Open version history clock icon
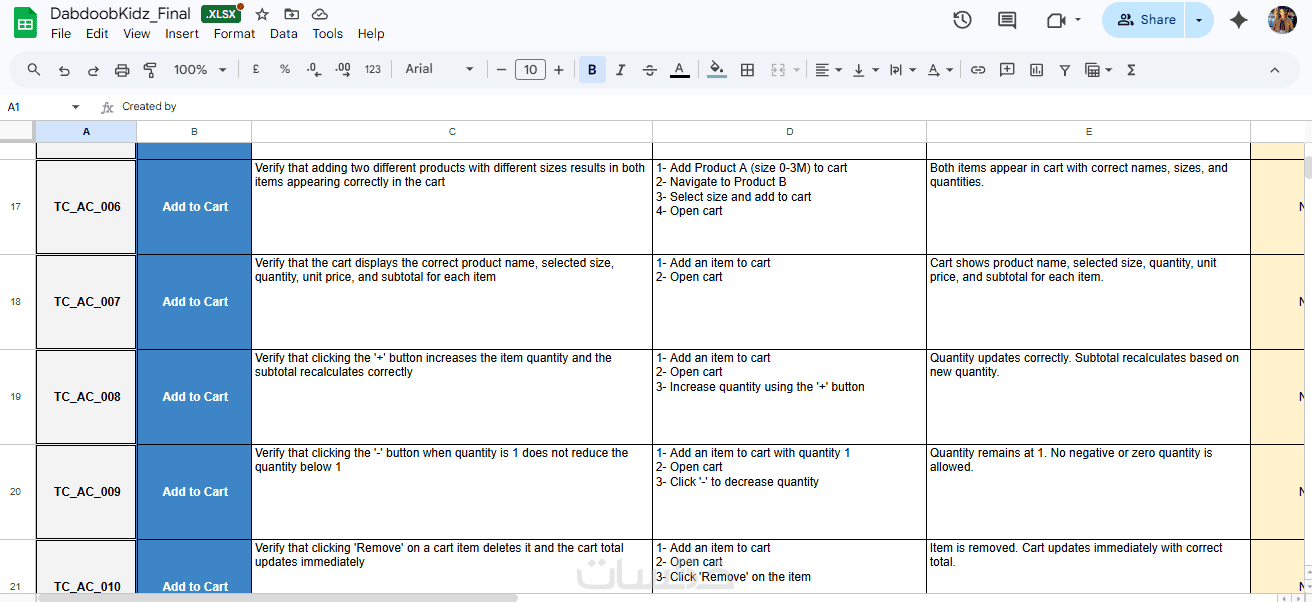This screenshot has height=602, width=1312. [x=962, y=20]
